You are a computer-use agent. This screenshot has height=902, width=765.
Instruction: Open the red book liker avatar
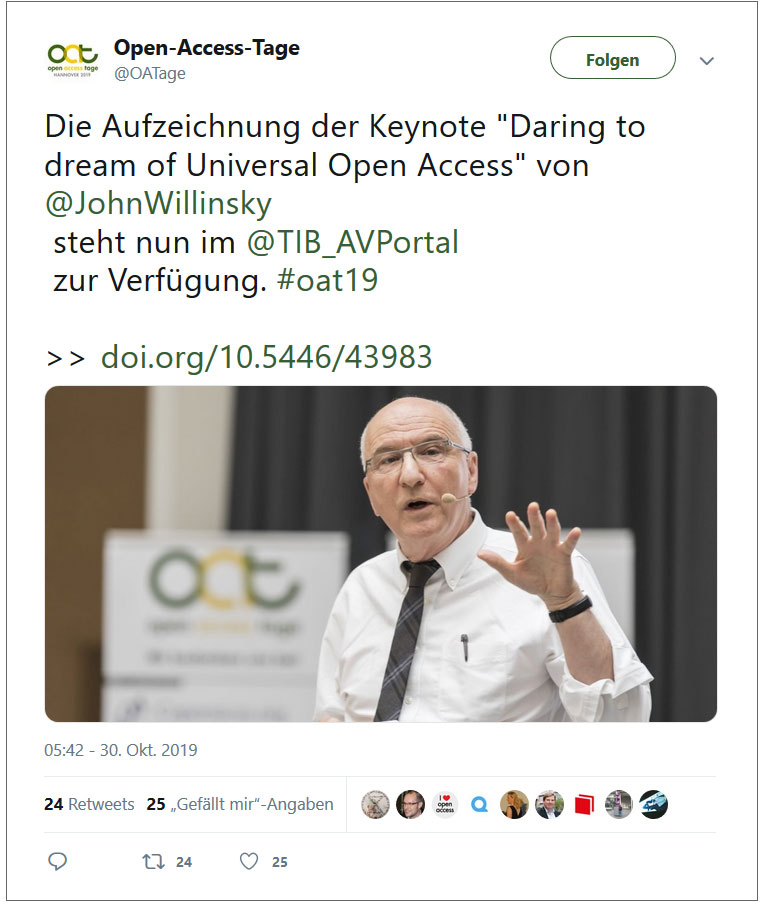tap(584, 804)
